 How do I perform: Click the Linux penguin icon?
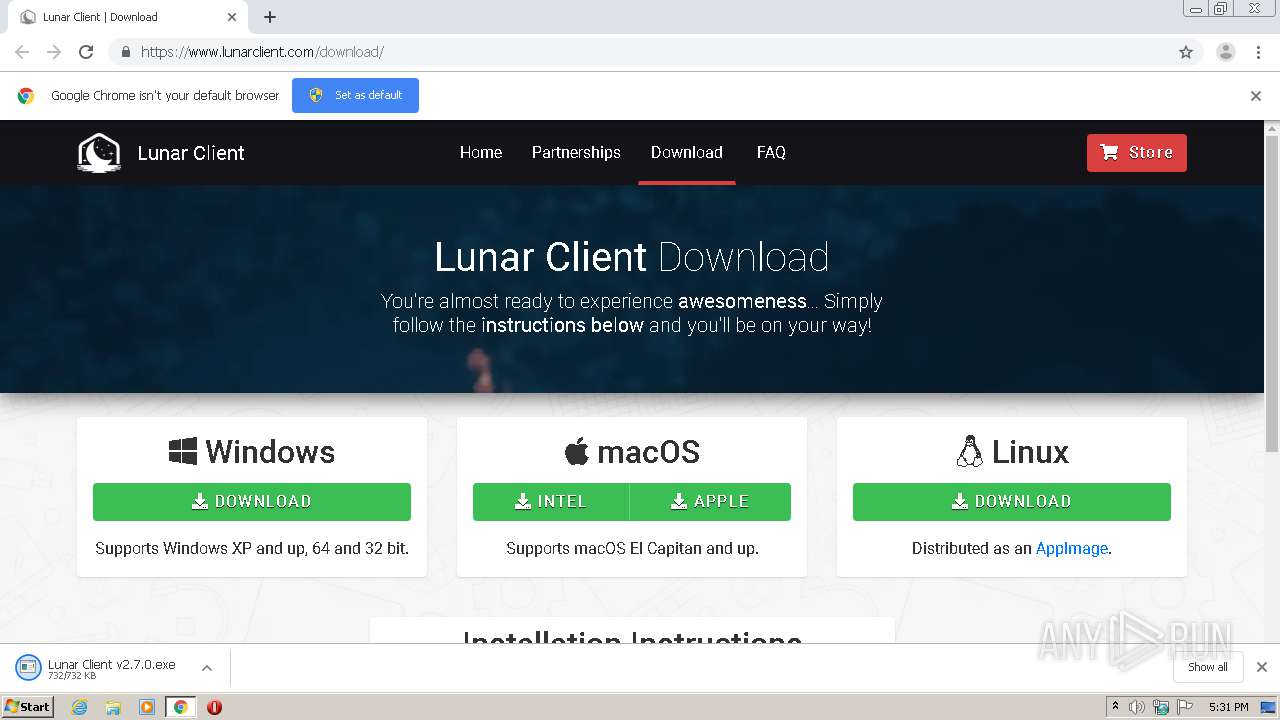tap(969, 451)
